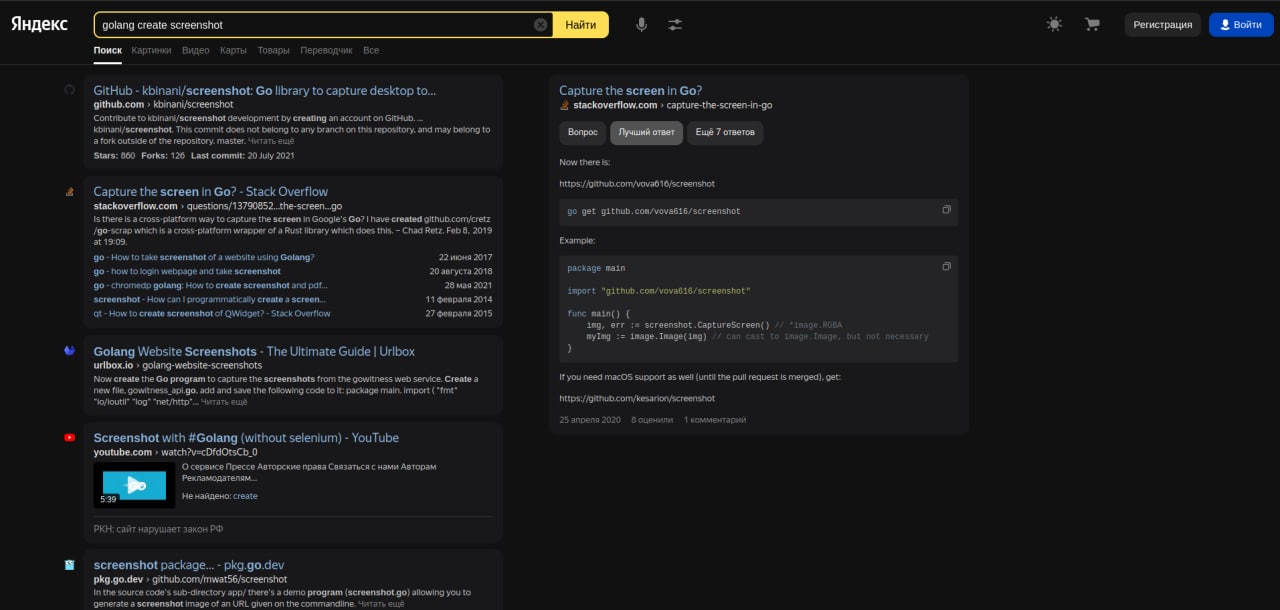Copy the package main example code
This screenshot has height=610, width=1280.
(x=946, y=267)
